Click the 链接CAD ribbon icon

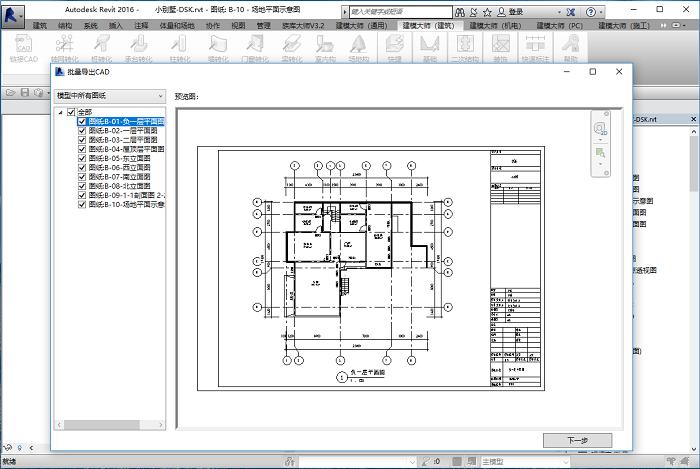[24, 48]
